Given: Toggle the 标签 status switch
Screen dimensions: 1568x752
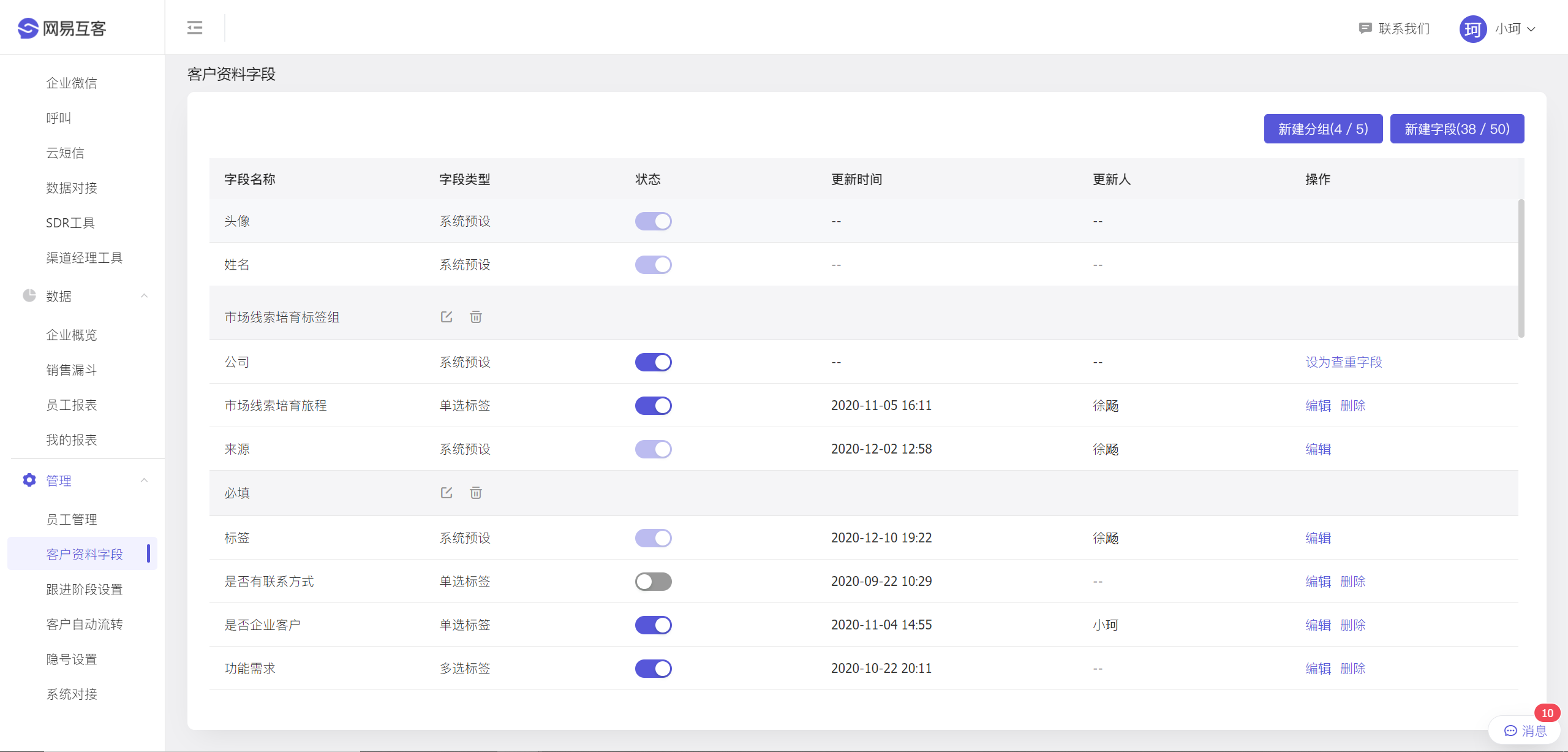Looking at the screenshot, I should tap(653, 538).
